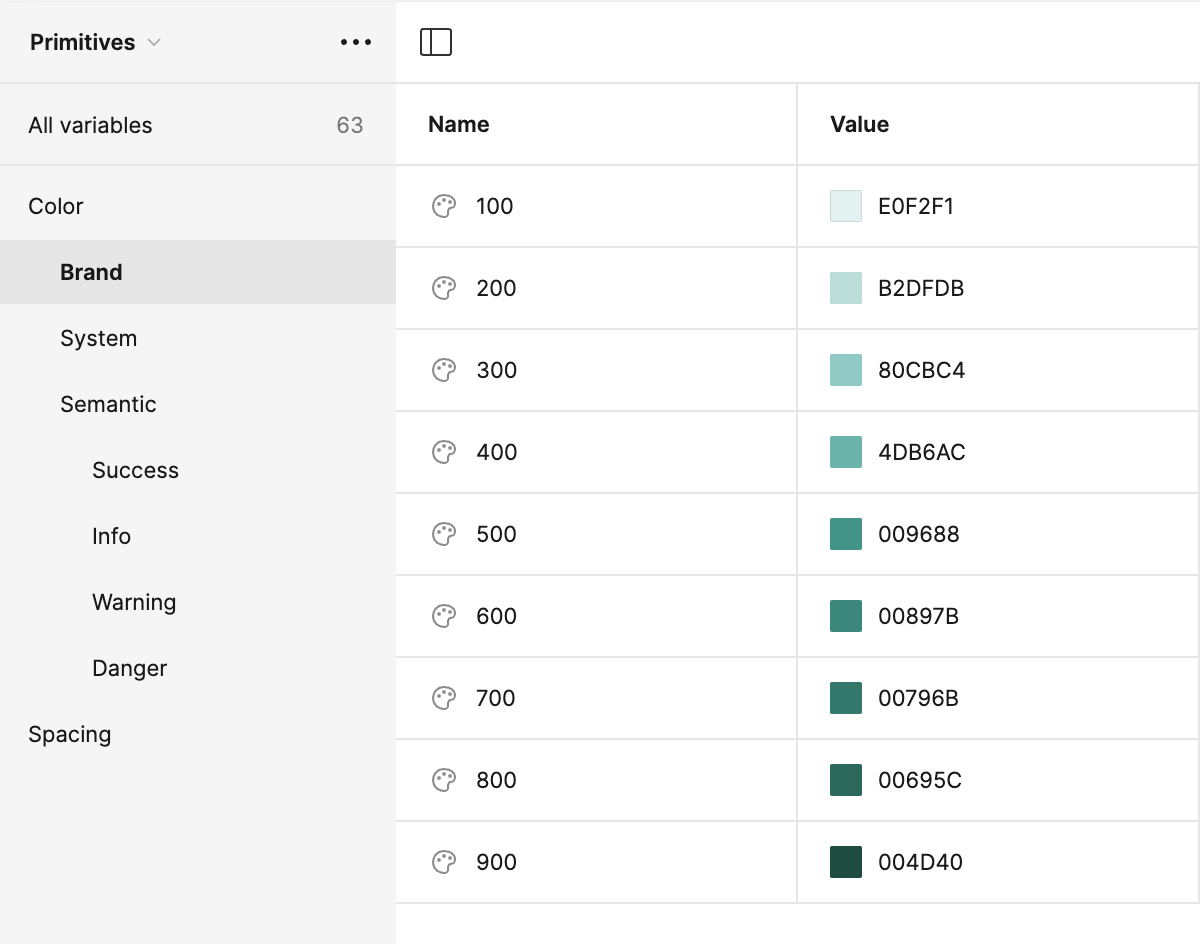Open the Primitives collection dropdown

click(x=95, y=42)
